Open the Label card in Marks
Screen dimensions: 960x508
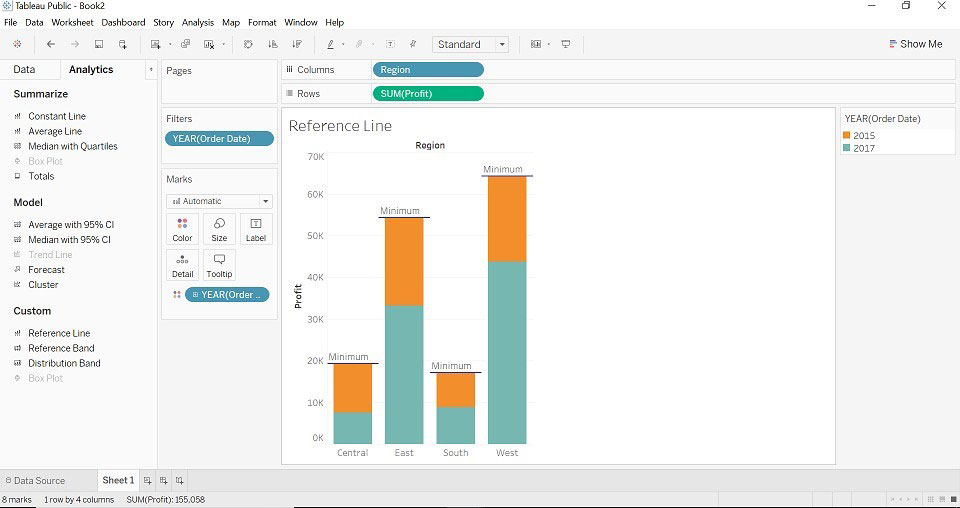click(256, 230)
